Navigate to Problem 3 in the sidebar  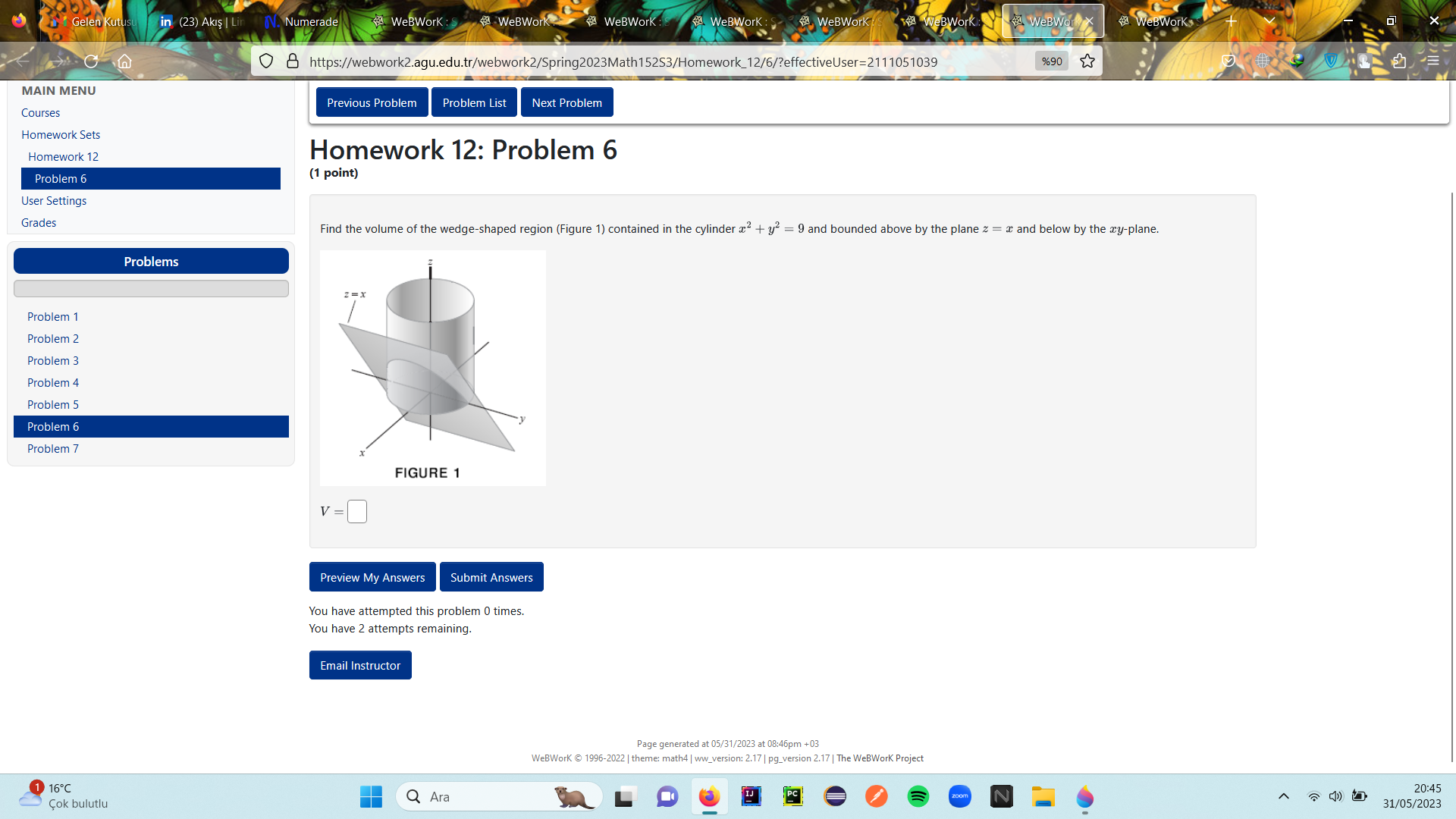click(53, 360)
